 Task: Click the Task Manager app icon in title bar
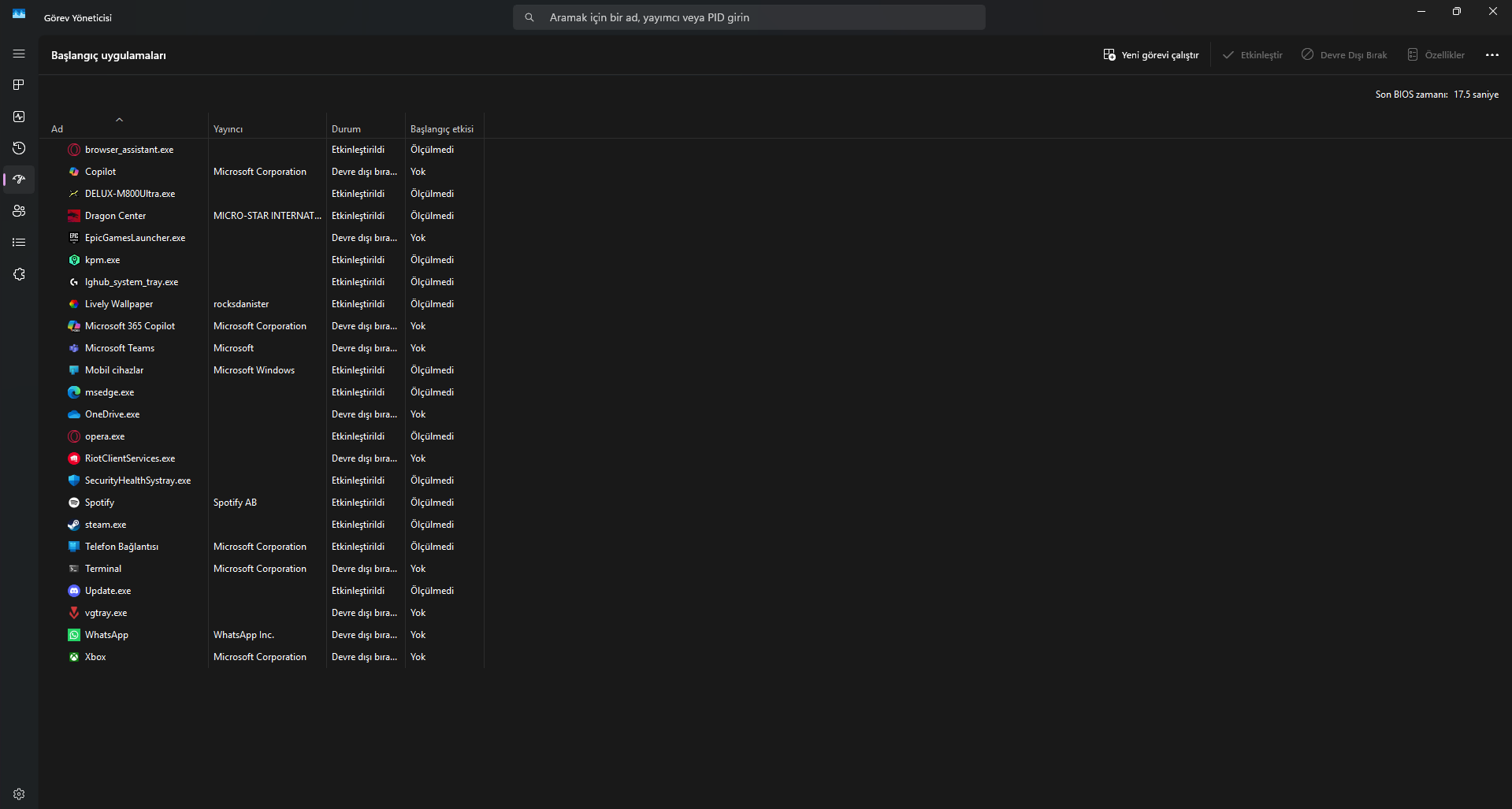click(x=19, y=13)
